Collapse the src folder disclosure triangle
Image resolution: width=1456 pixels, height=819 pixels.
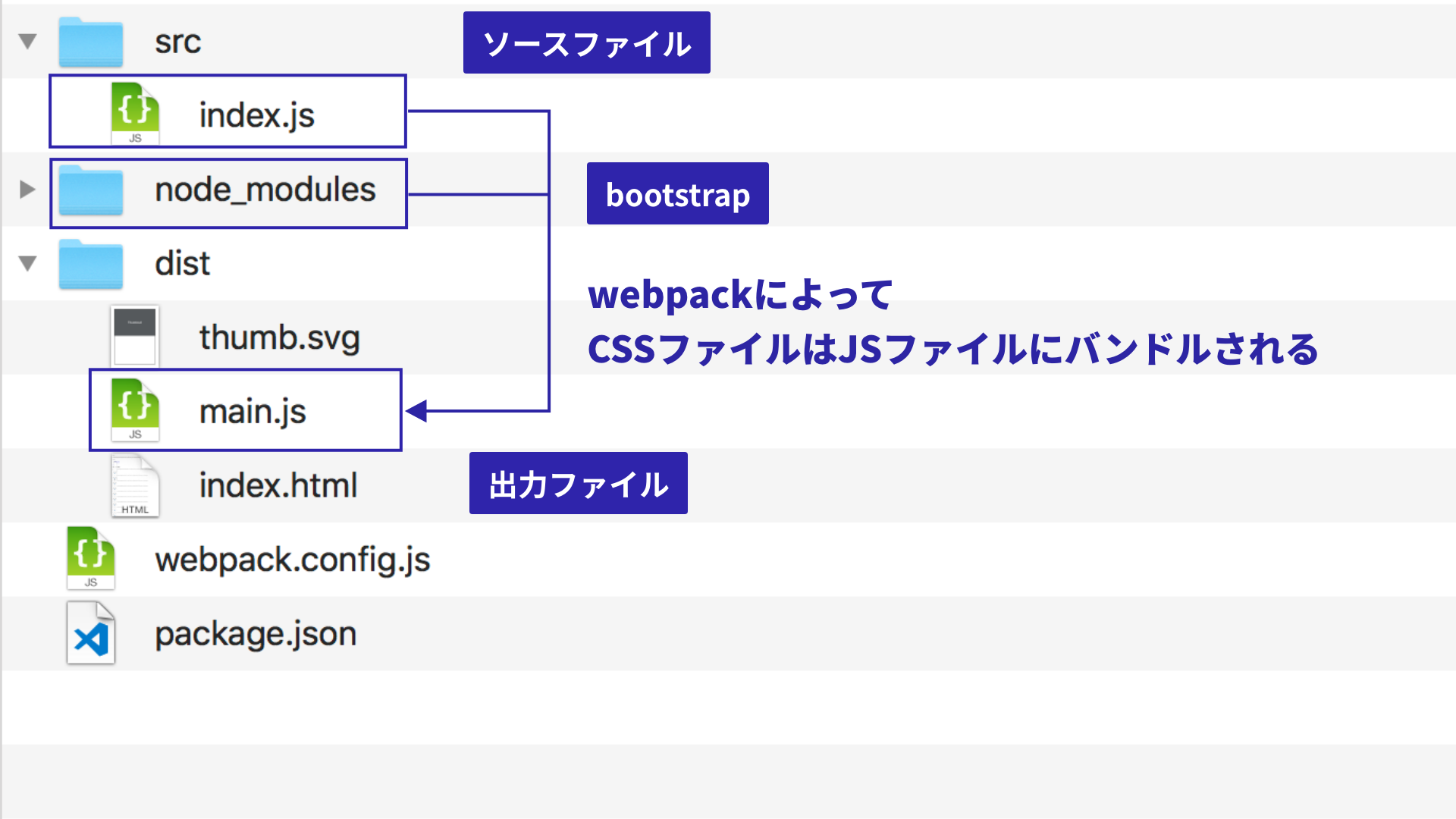(x=28, y=41)
